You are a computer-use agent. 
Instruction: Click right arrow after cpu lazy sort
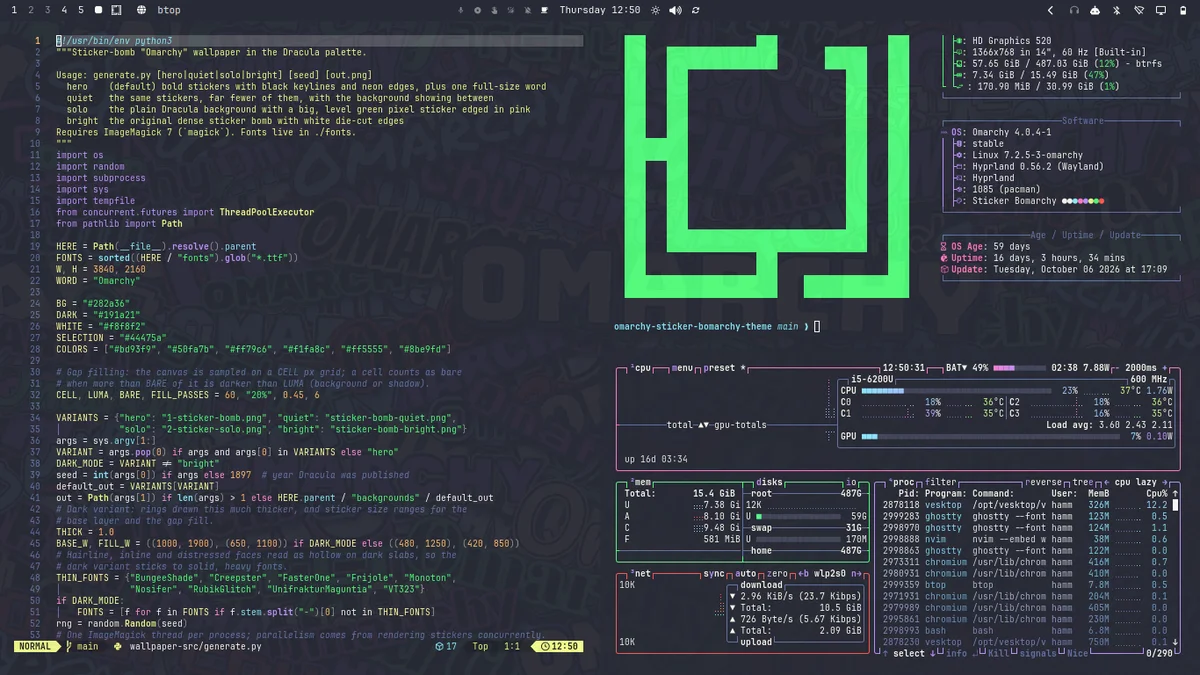(x=1165, y=482)
